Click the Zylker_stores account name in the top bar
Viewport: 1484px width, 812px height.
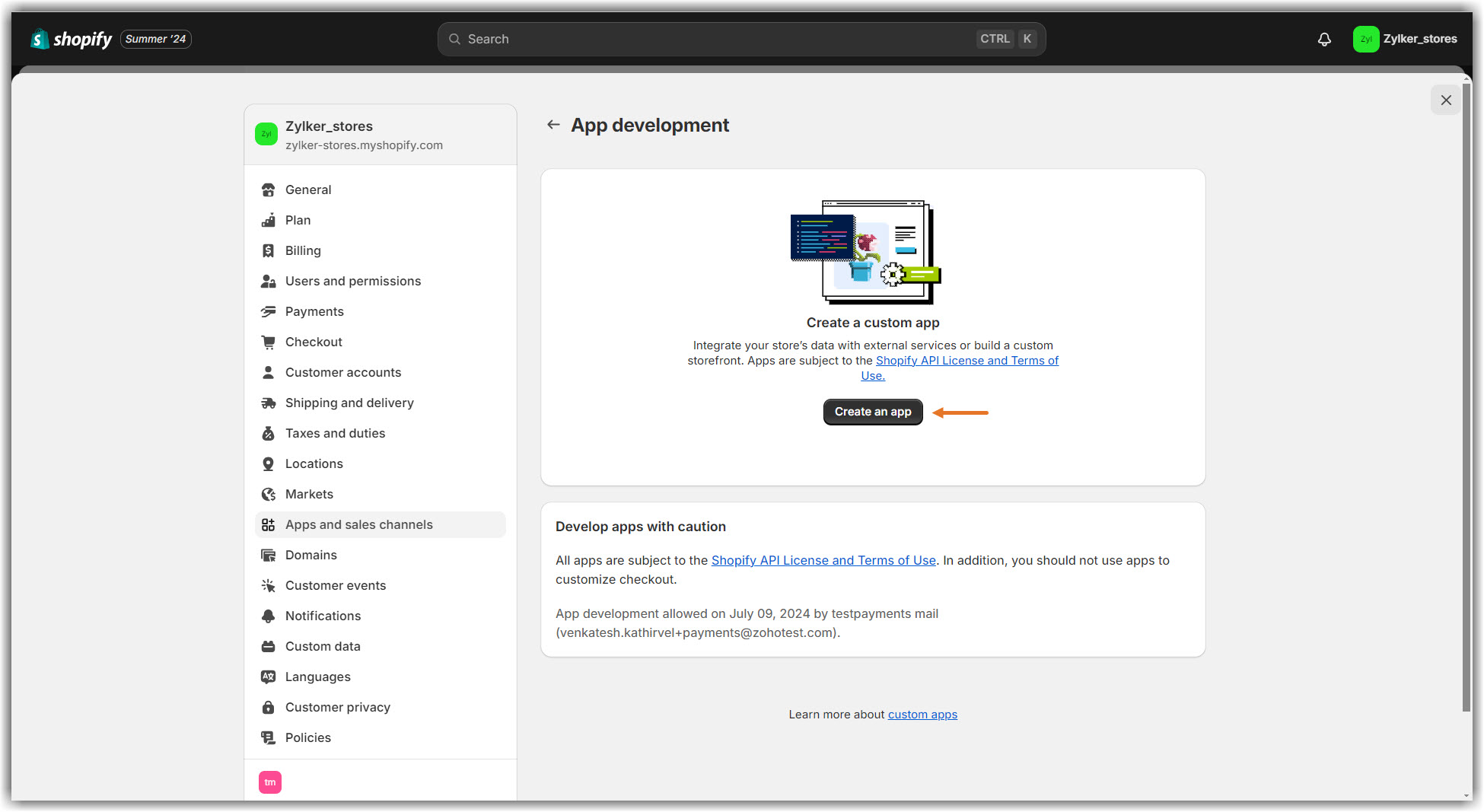[x=1420, y=39]
